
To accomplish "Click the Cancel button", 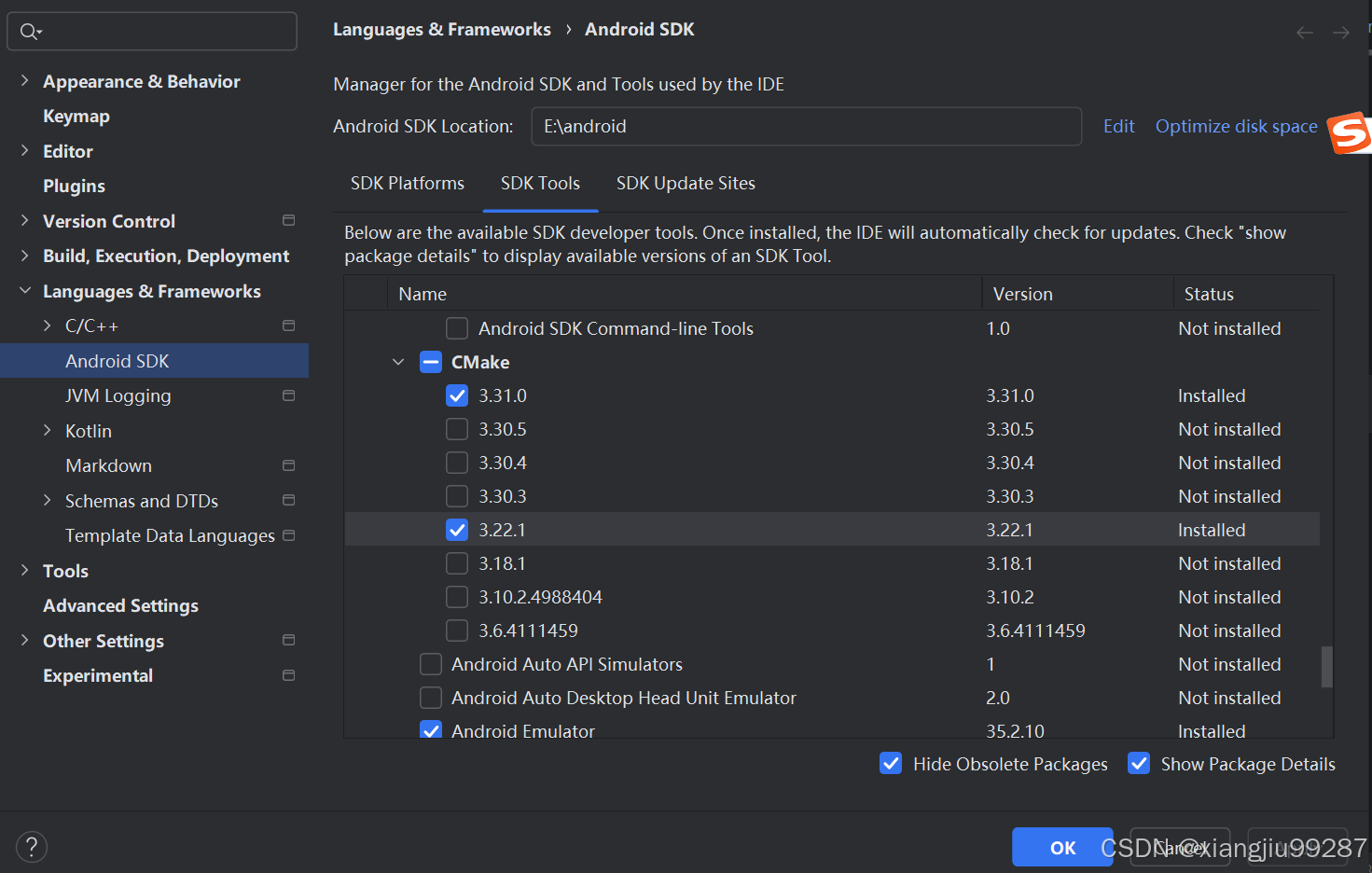I will click(1180, 847).
